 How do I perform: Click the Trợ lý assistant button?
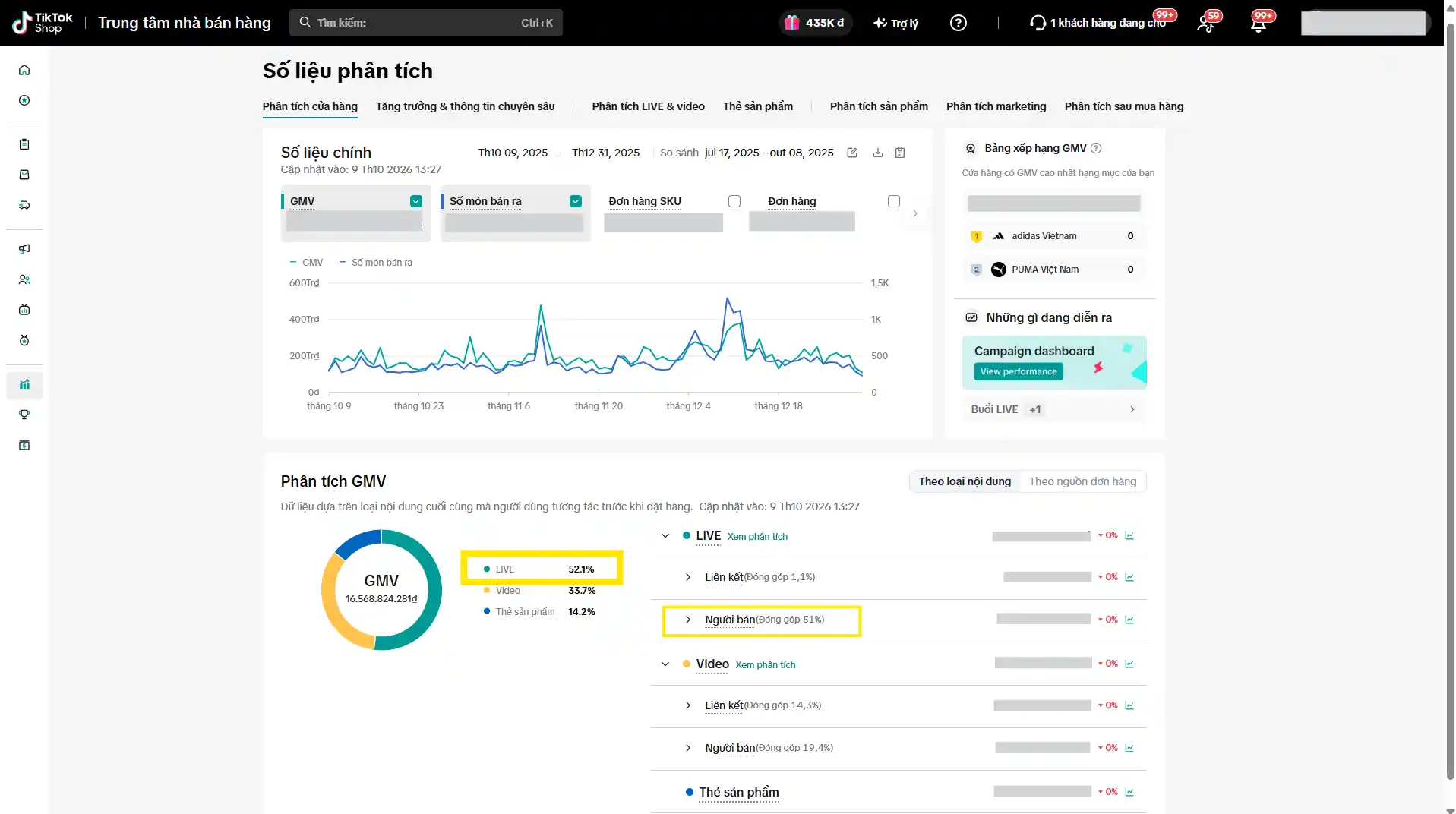[x=896, y=23]
